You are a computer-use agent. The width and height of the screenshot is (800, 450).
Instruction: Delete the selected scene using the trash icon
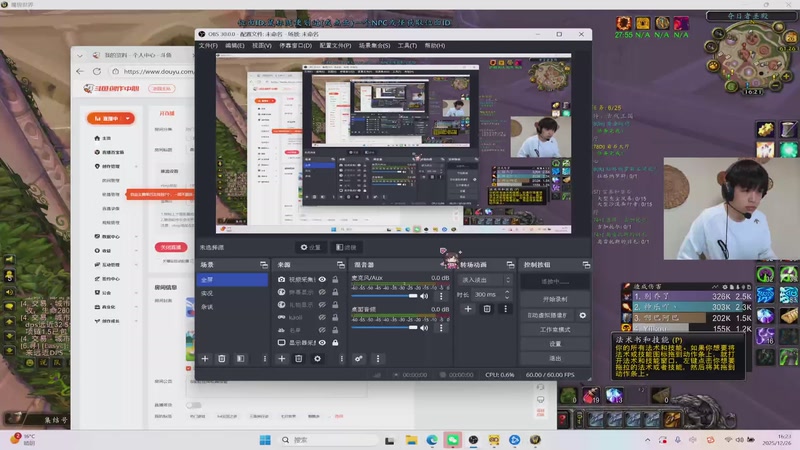(x=222, y=358)
